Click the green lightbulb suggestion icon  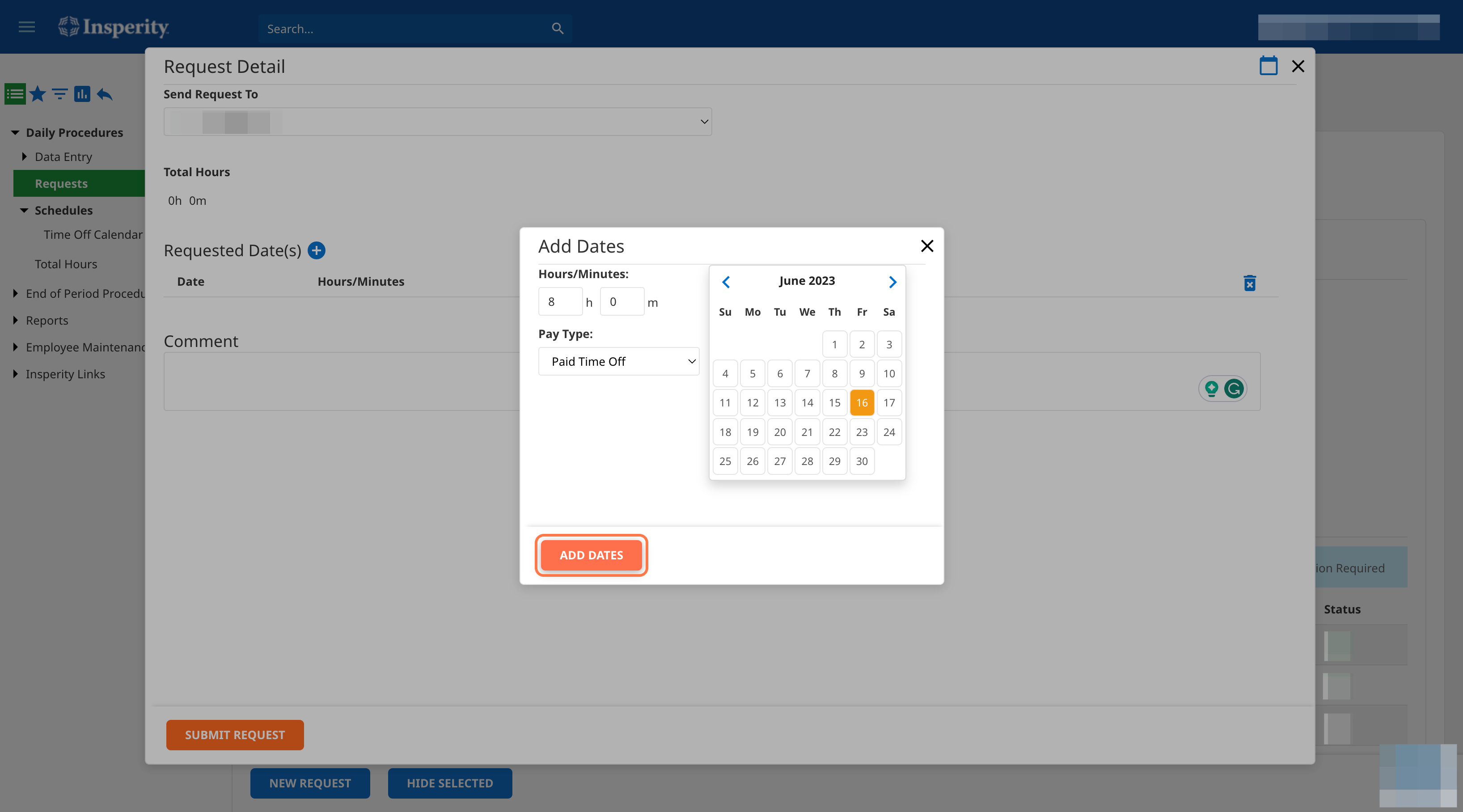tap(1211, 389)
